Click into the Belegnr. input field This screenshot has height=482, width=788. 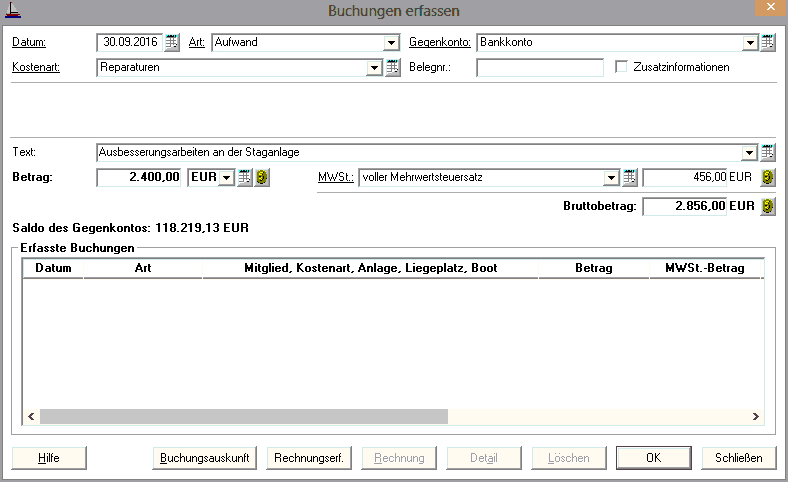540,68
